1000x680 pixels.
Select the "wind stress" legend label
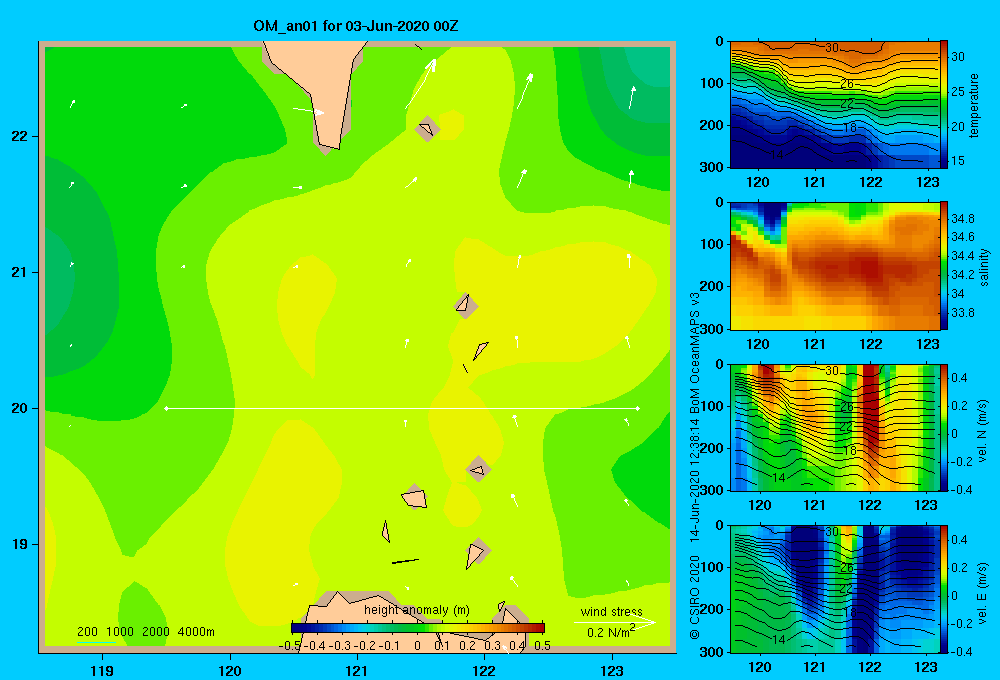611,612
